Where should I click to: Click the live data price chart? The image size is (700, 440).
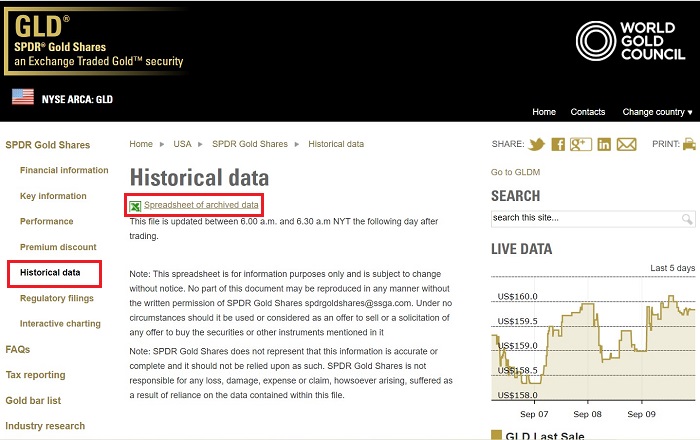pos(593,339)
